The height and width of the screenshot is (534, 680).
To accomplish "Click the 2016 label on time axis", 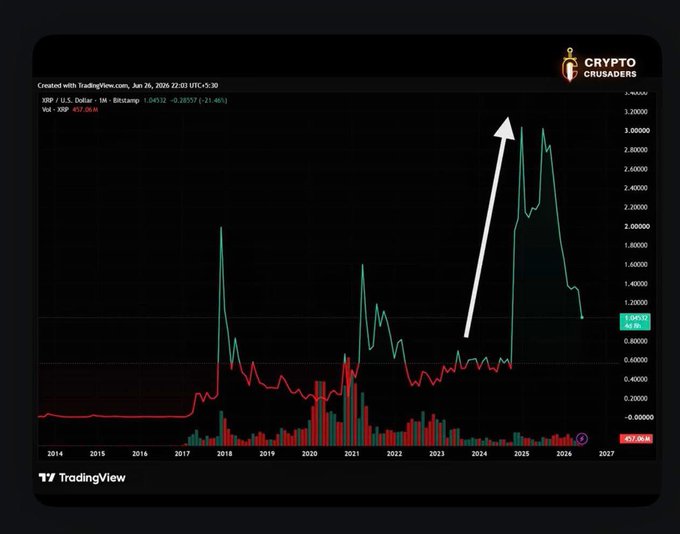I will (140, 454).
